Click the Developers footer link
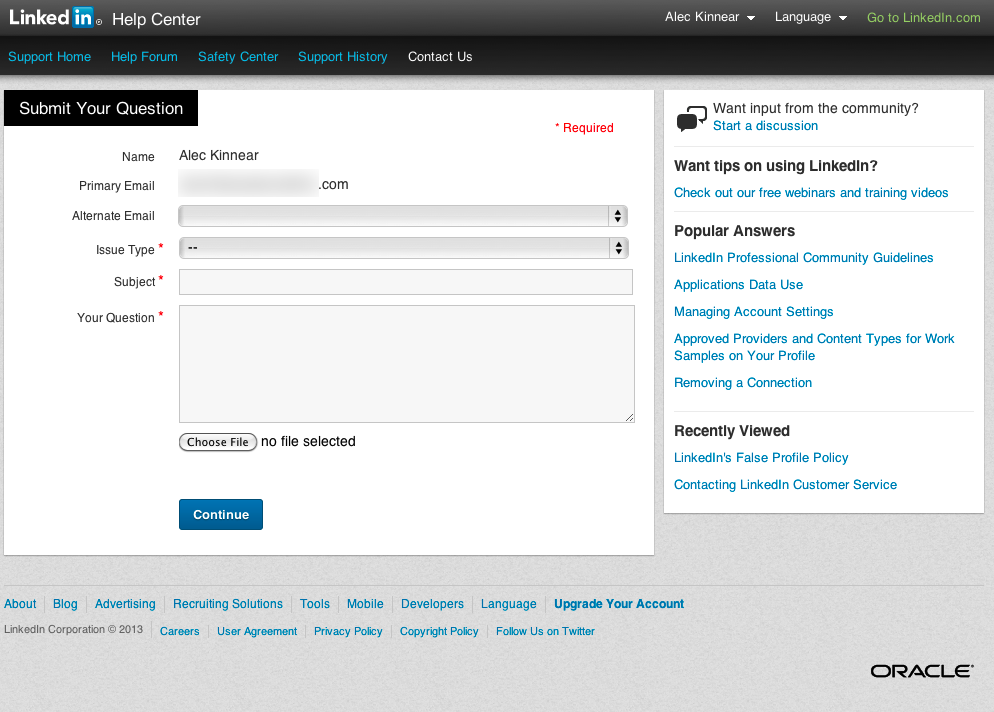 432,604
